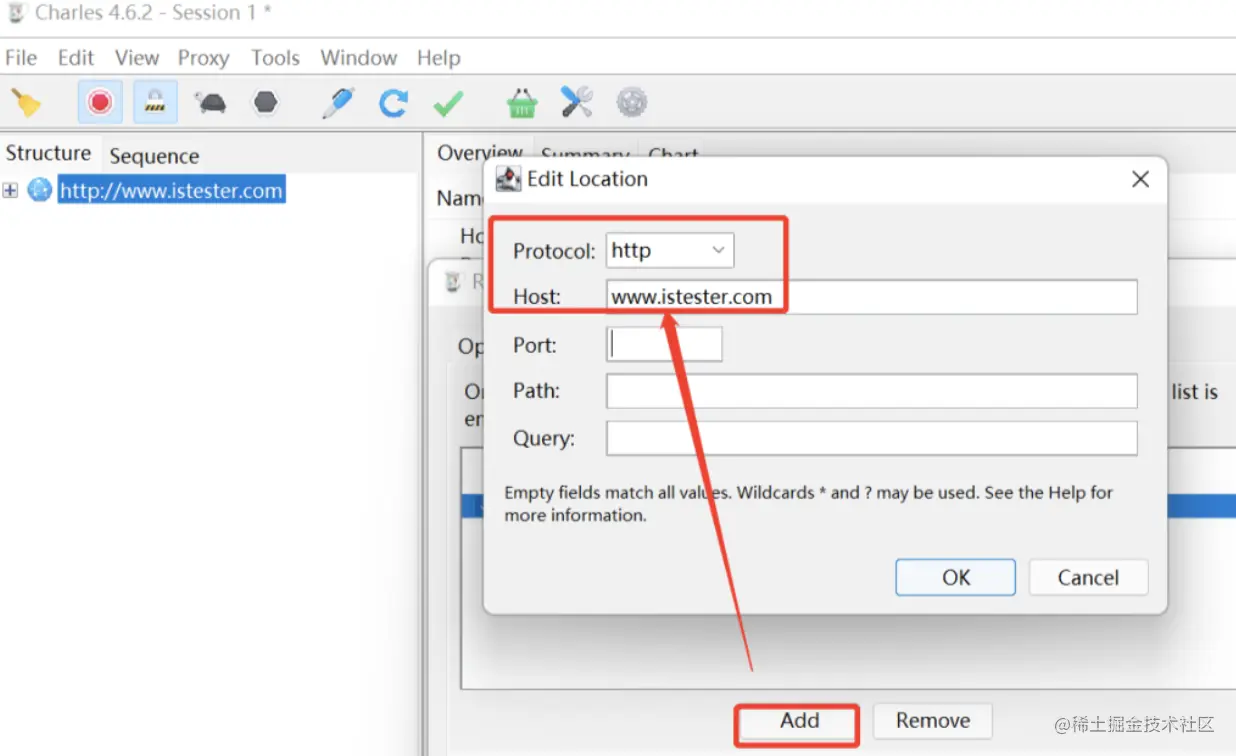Image resolution: width=1236 pixels, height=756 pixels.
Task: Toggle SSL Proxying padlock icon
Action: (154, 102)
